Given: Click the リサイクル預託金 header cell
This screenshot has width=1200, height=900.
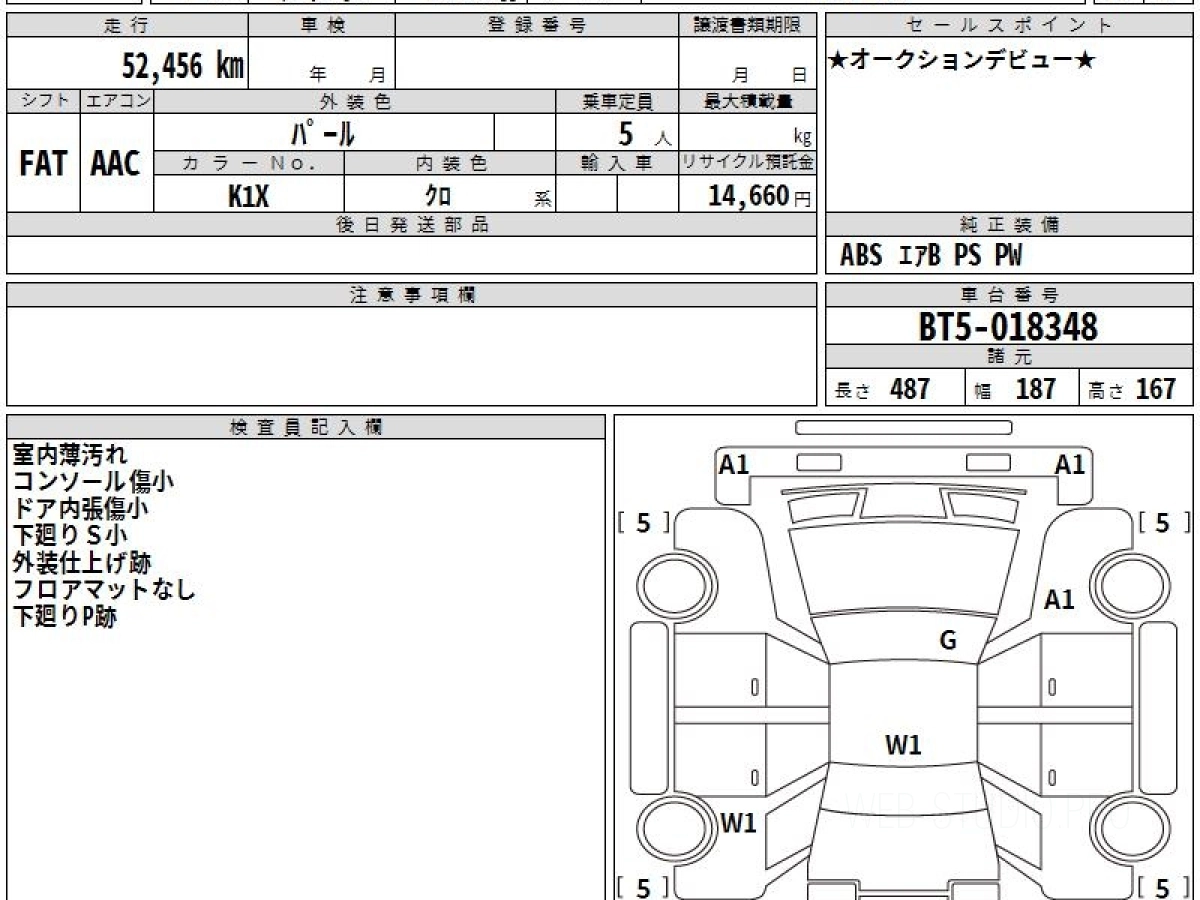Looking at the screenshot, I should pyautogui.click(x=747, y=163).
